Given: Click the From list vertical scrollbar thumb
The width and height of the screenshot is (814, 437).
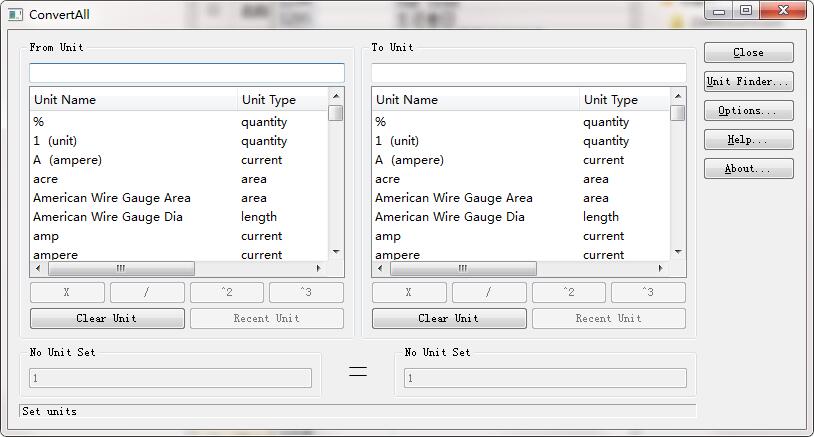Looking at the screenshot, I should tap(336, 113).
